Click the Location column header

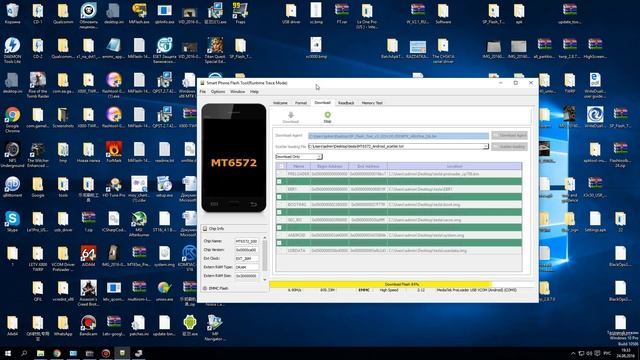pos(454,167)
